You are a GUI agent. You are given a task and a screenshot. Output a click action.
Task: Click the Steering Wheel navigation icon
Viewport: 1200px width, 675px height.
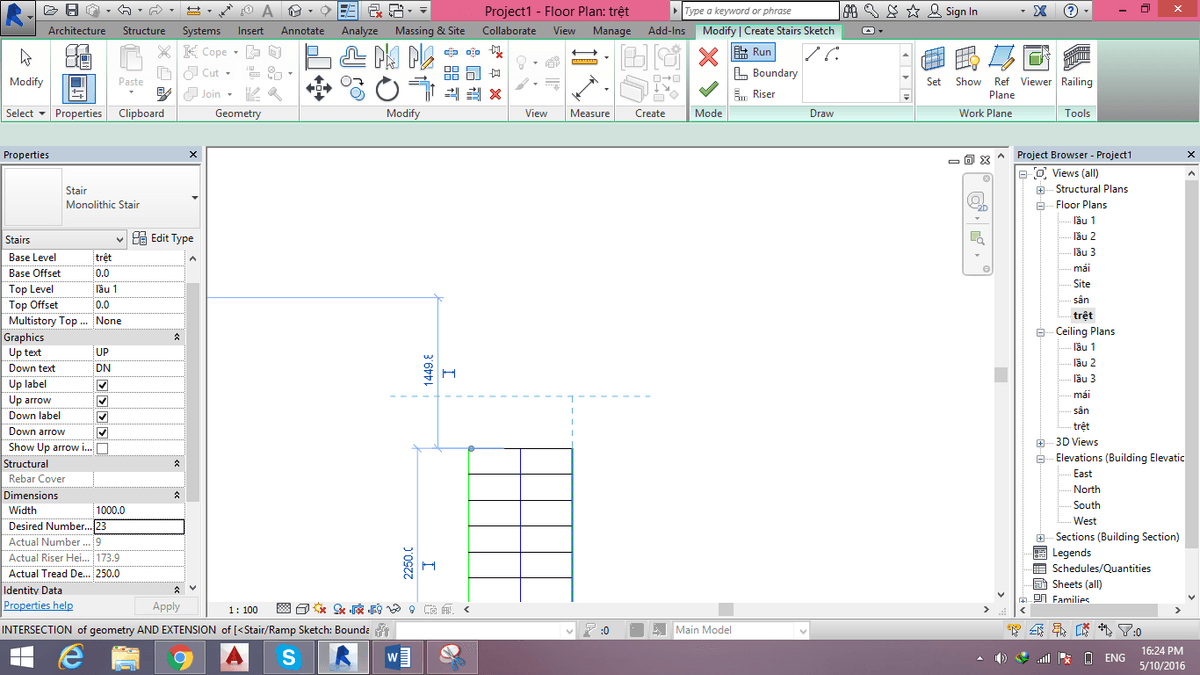[x=977, y=204]
